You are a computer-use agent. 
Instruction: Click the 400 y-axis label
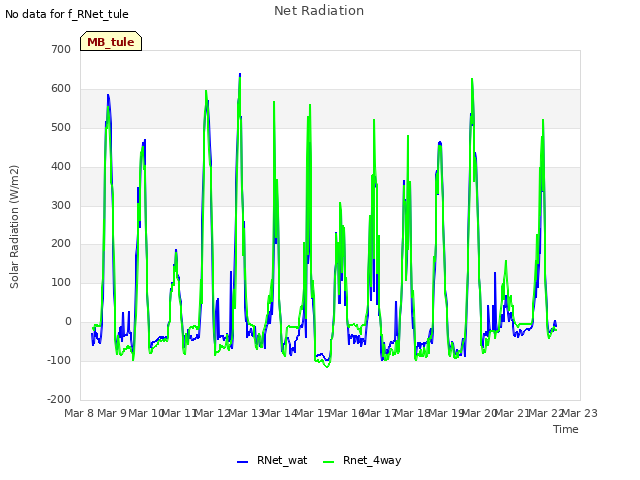coord(61,167)
